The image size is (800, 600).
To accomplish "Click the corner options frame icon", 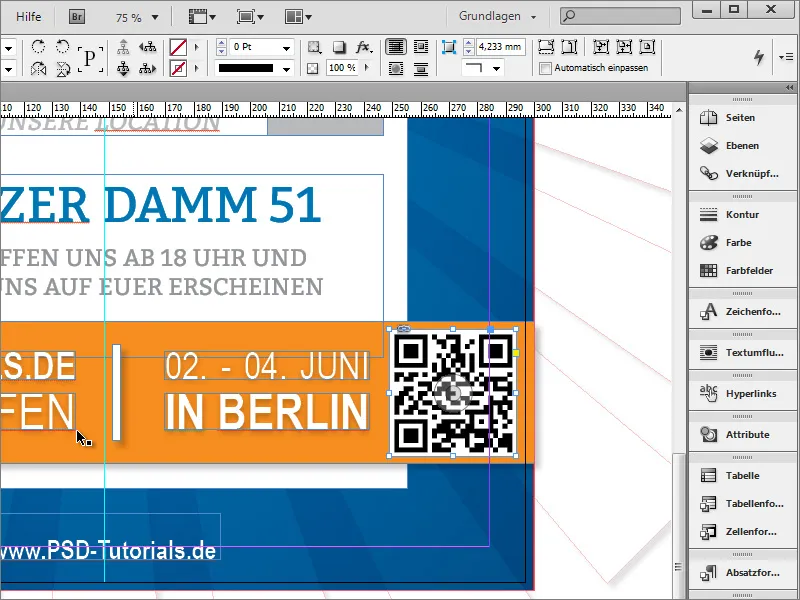I will coord(448,47).
